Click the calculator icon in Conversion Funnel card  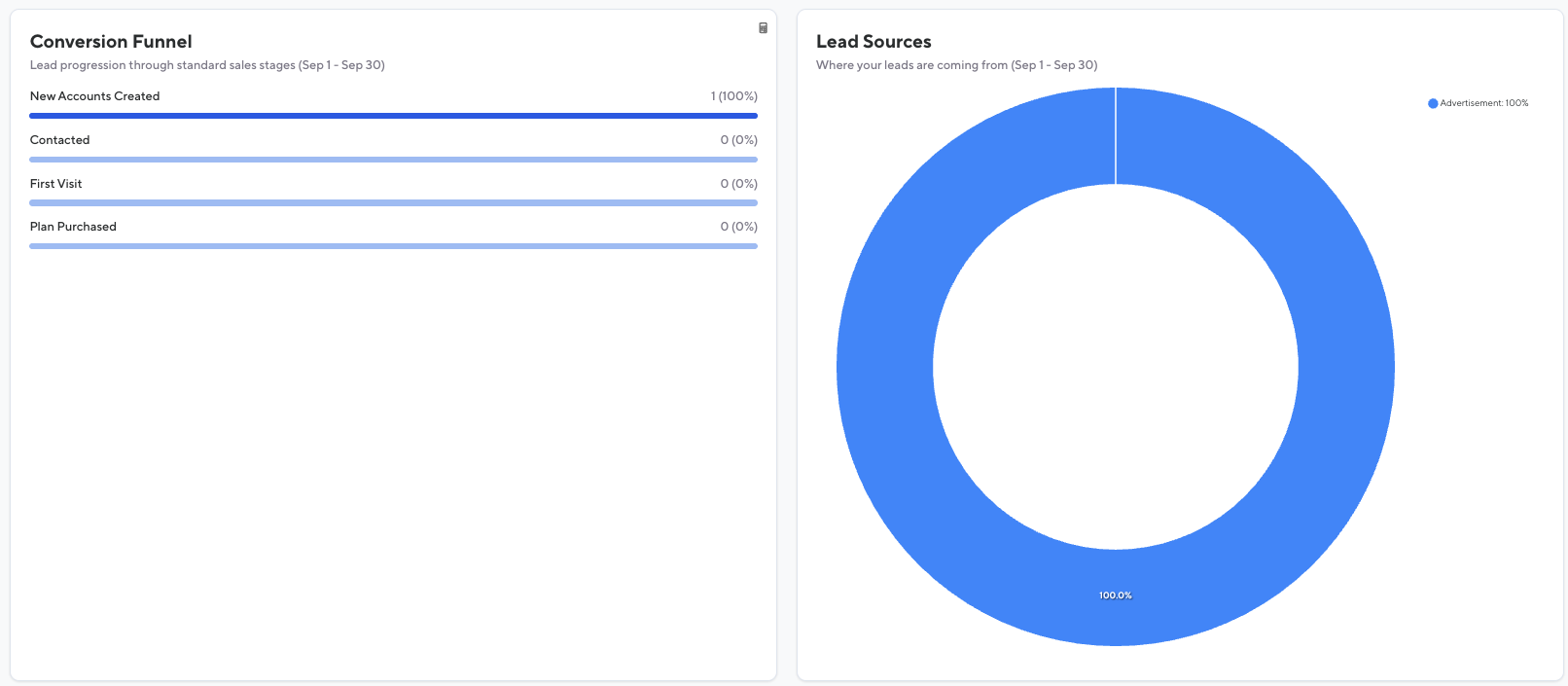pyautogui.click(x=763, y=28)
